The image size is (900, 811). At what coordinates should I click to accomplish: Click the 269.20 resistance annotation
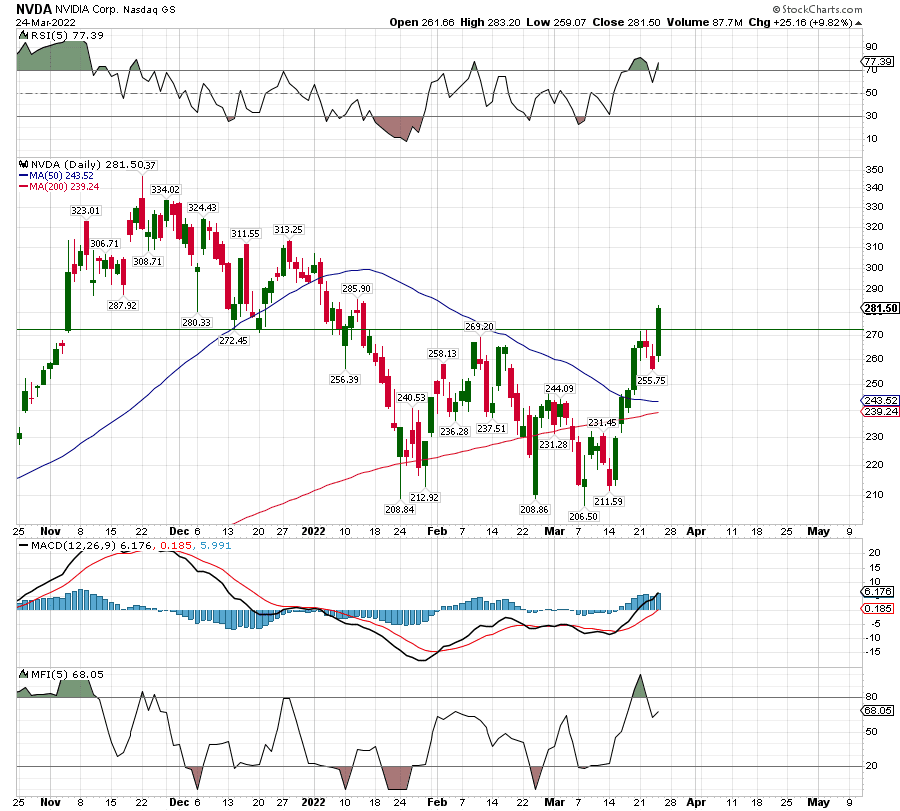(479, 327)
